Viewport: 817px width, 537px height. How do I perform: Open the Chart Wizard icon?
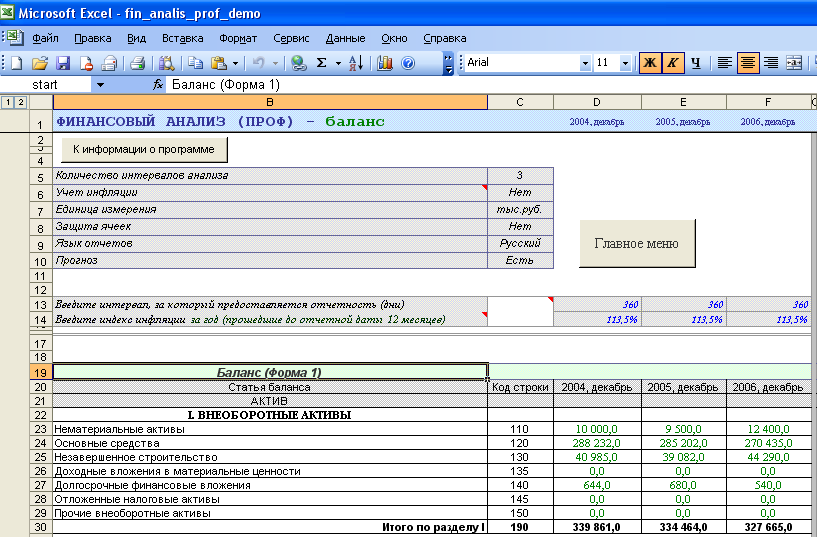coord(385,63)
